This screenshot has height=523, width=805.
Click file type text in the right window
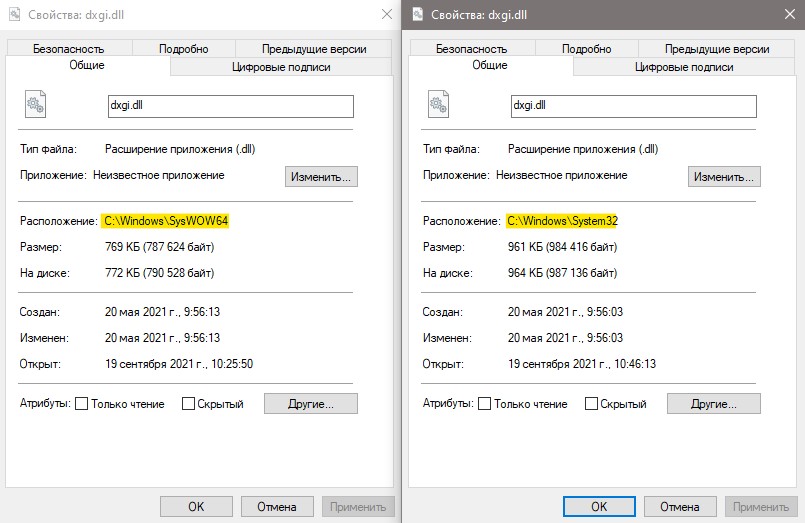click(x=583, y=149)
